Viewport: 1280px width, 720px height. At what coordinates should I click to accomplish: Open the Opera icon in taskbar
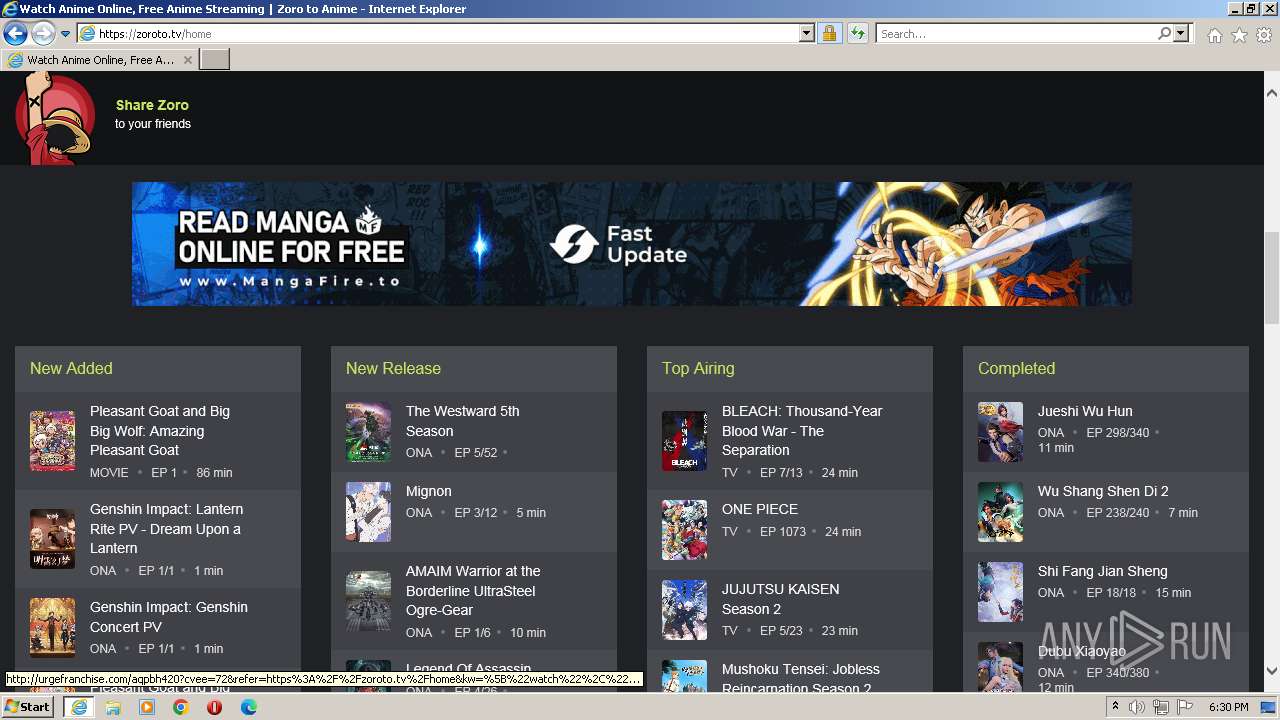pyautogui.click(x=215, y=707)
